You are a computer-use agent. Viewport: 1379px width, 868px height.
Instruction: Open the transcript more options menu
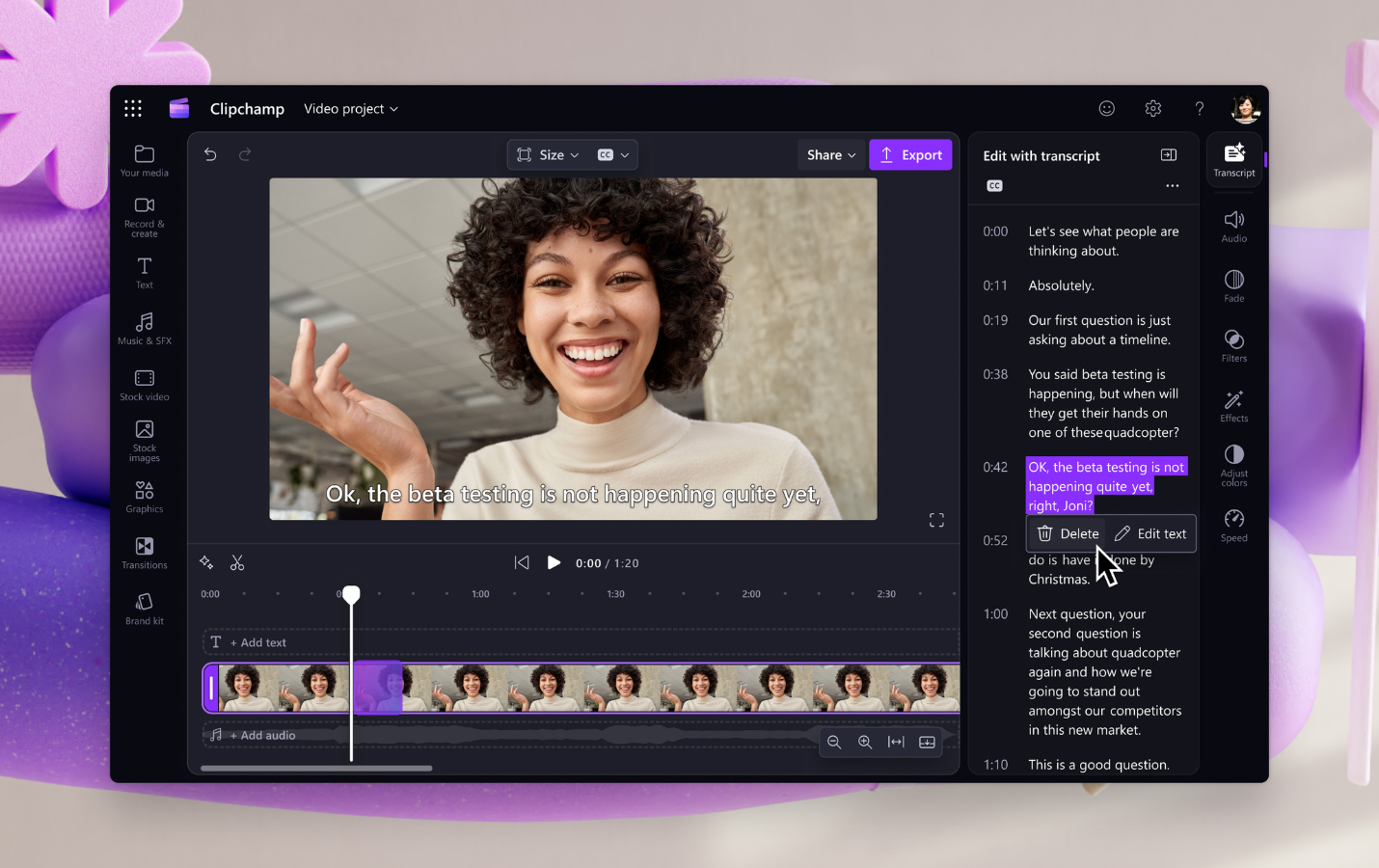click(1173, 186)
